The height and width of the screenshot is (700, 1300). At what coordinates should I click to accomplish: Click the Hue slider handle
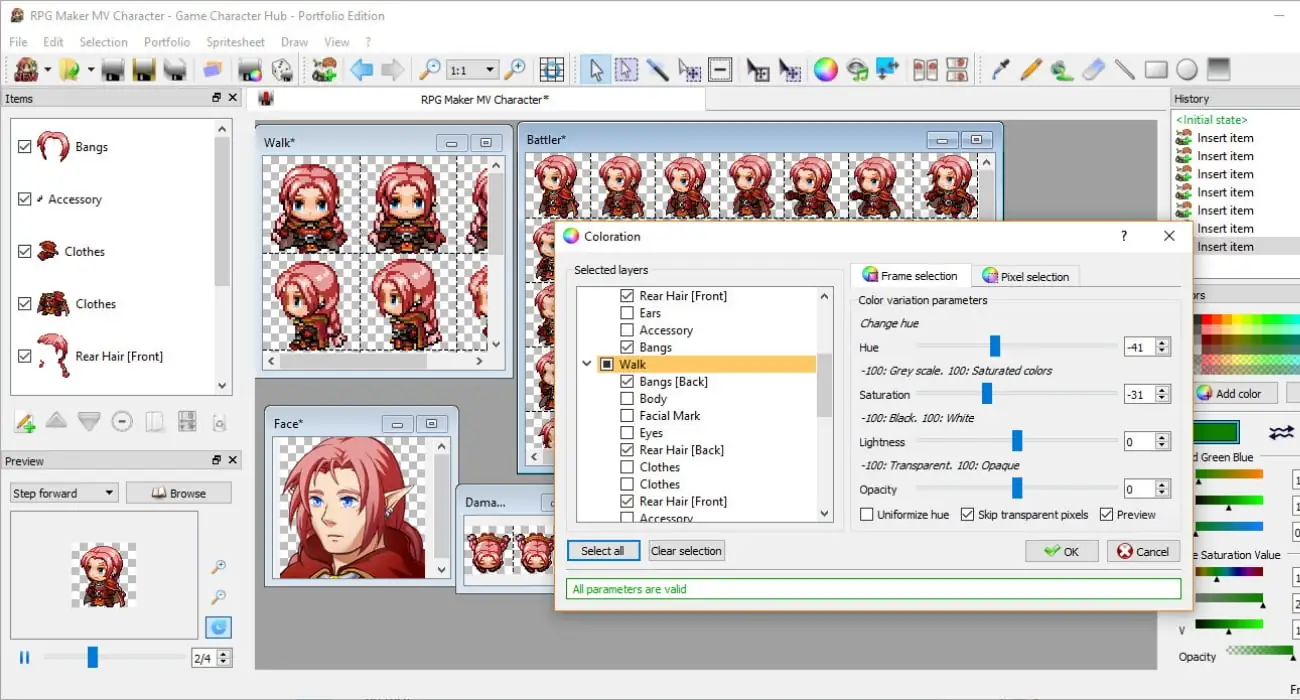point(995,346)
